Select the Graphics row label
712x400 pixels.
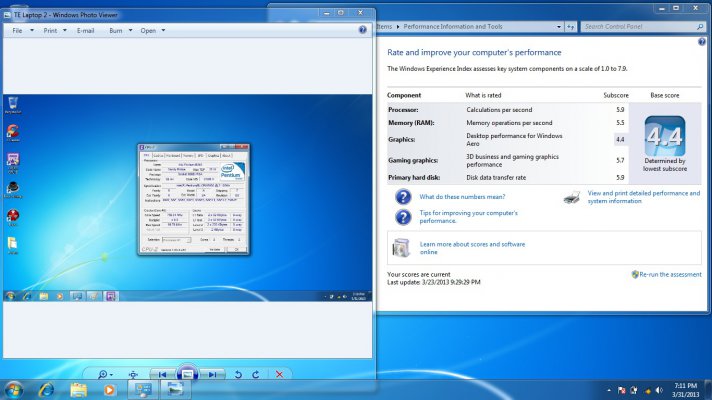(x=401, y=139)
